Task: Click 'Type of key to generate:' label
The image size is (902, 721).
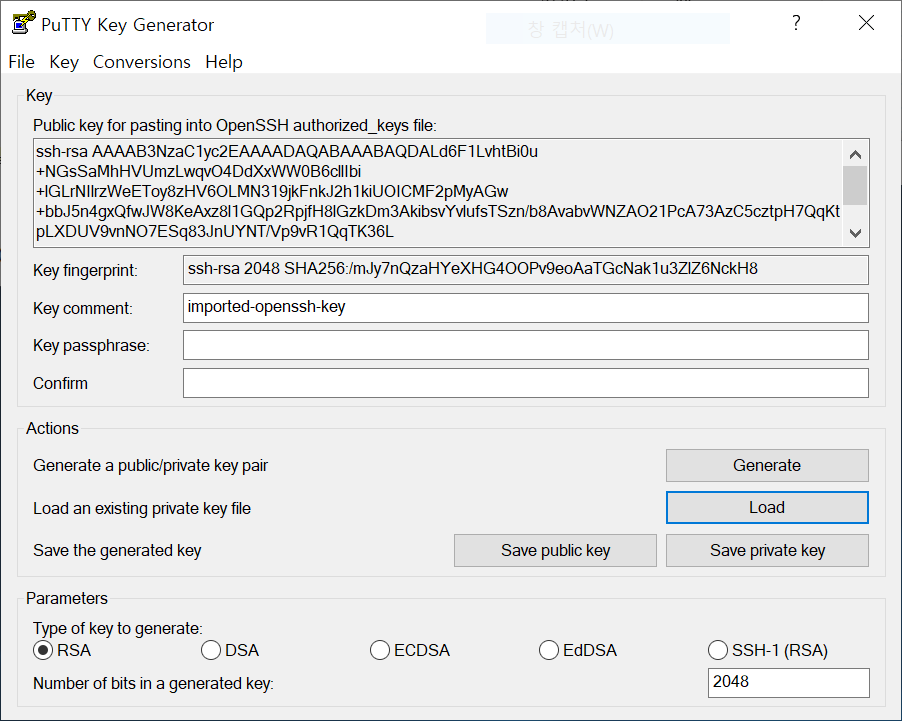Action: [x=117, y=628]
